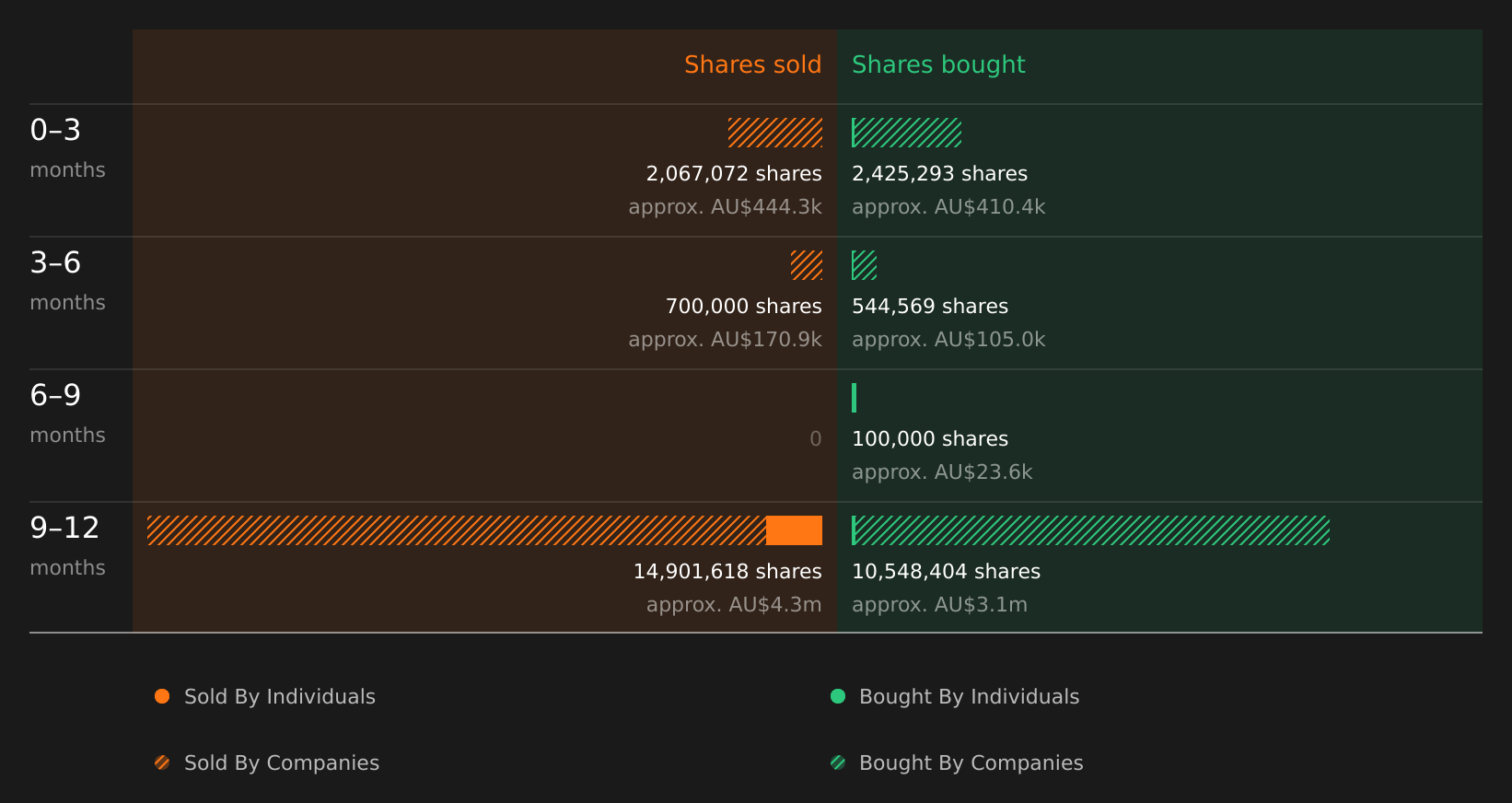This screenshot has height=803, width=1512.
Task: Click the 6–9 months row label
Action: (67, 413)
